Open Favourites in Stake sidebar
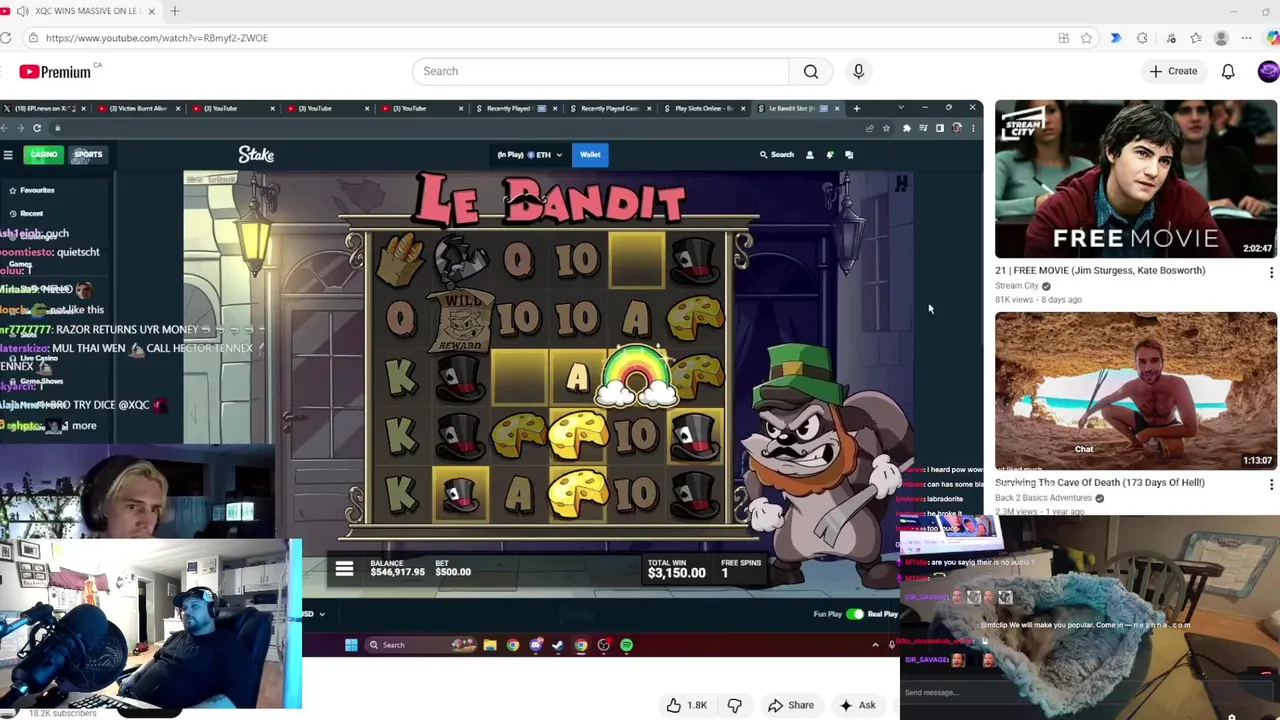The height and width of the screenshot is (720, 1280). 32,190
